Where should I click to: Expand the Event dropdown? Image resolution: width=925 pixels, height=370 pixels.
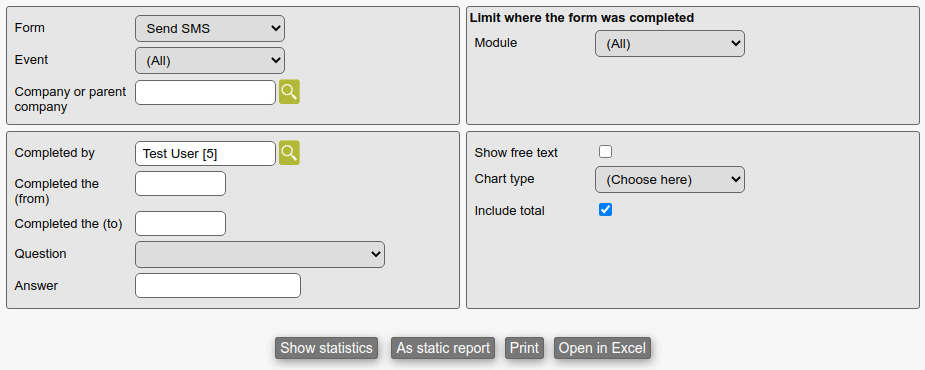coord(209,60)
